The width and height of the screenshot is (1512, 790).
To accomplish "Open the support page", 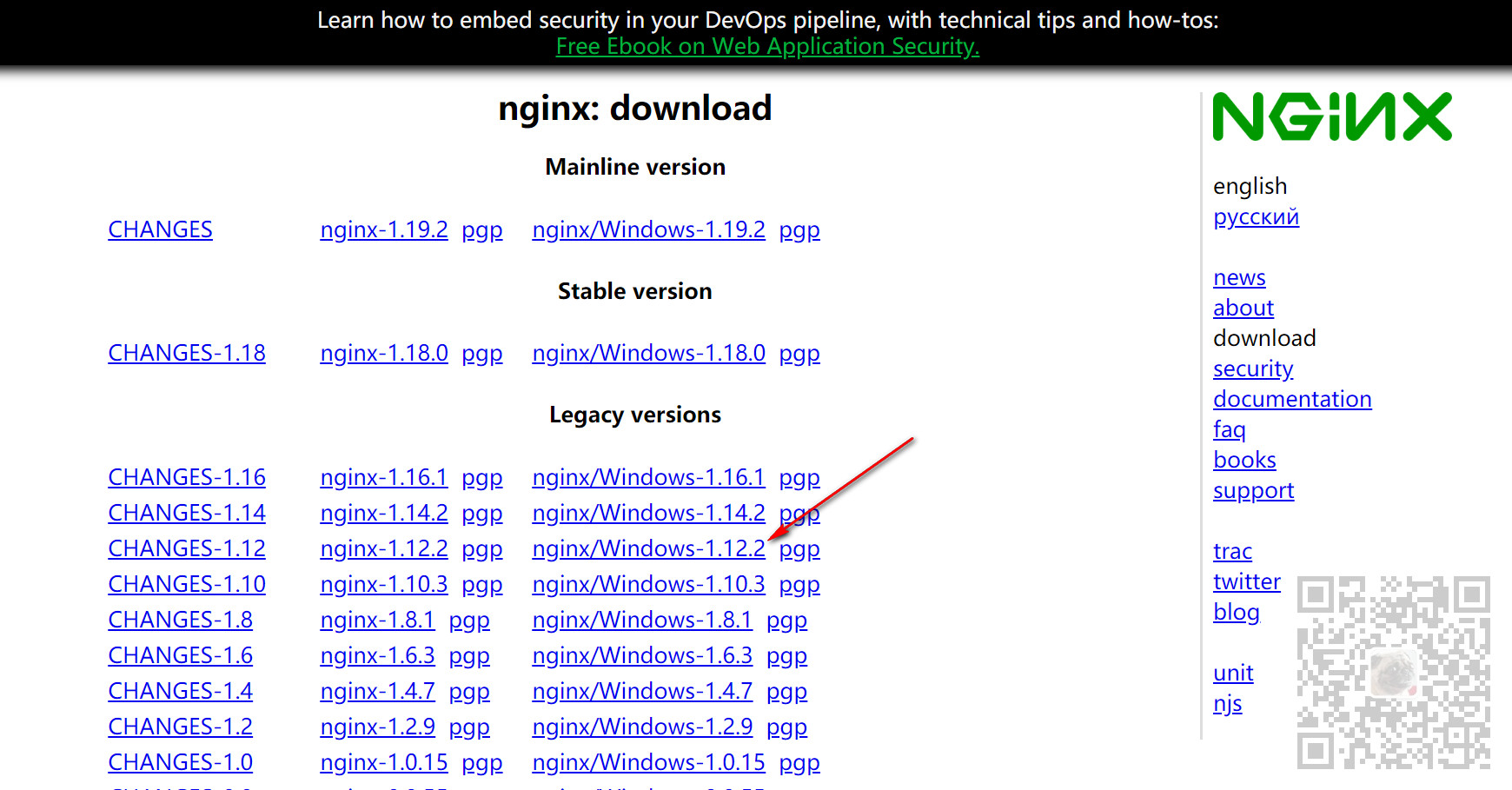I will point(1253,490).
